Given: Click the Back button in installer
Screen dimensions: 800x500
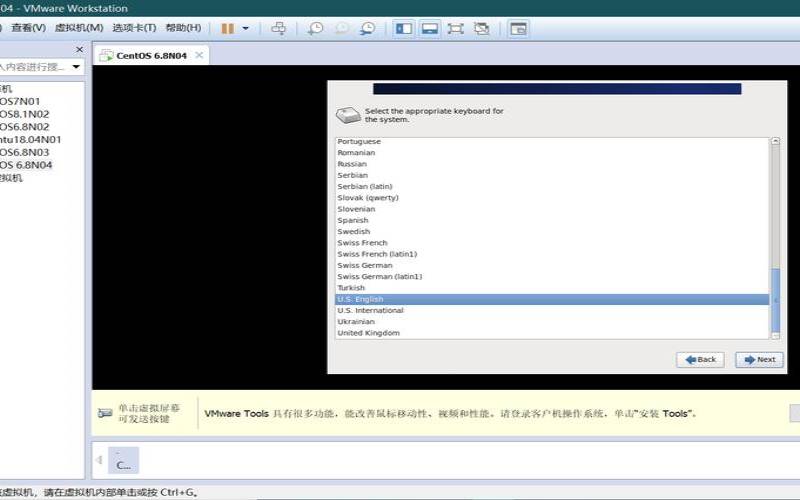Looking at the screenshot, I should point(700,360).
